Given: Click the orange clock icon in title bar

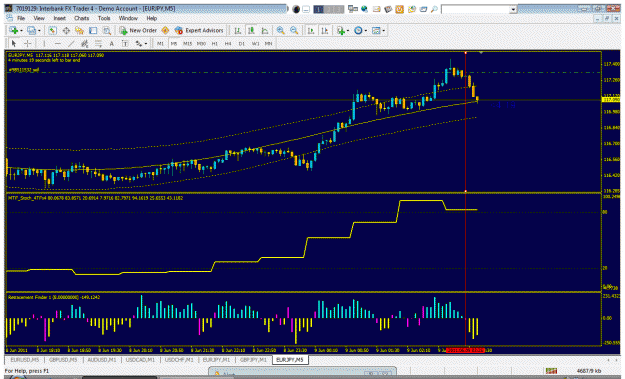Looking at the screenshot, I should (x=399, y=9).
